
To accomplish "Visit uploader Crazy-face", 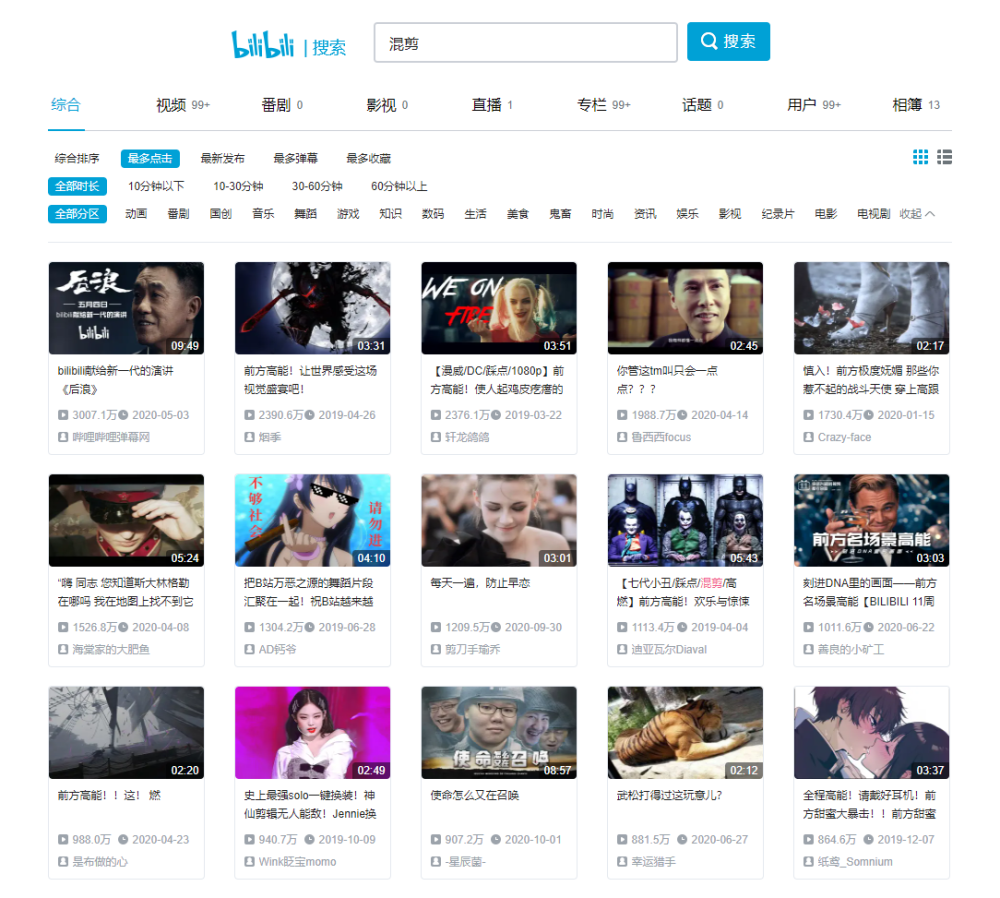I will tap(844, 437).
